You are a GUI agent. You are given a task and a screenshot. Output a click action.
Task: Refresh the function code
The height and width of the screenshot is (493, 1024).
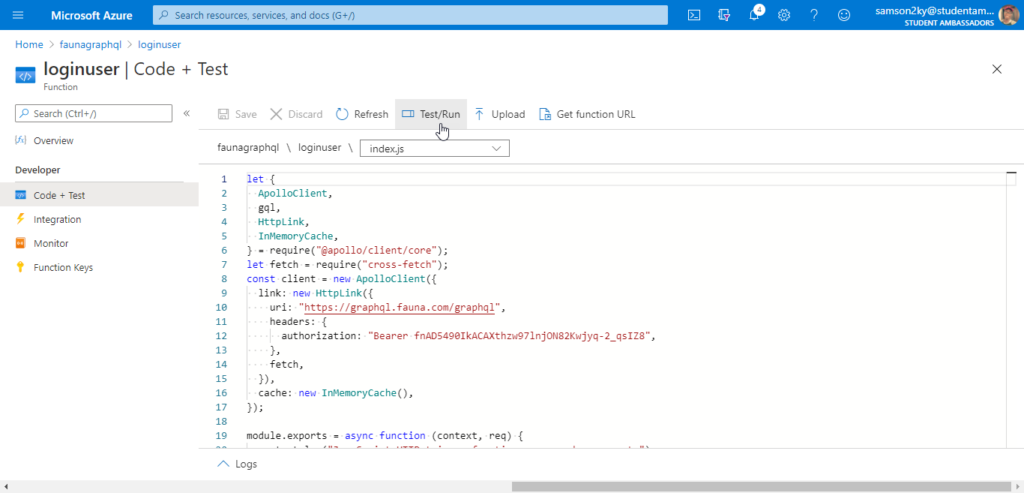(362, 114)
